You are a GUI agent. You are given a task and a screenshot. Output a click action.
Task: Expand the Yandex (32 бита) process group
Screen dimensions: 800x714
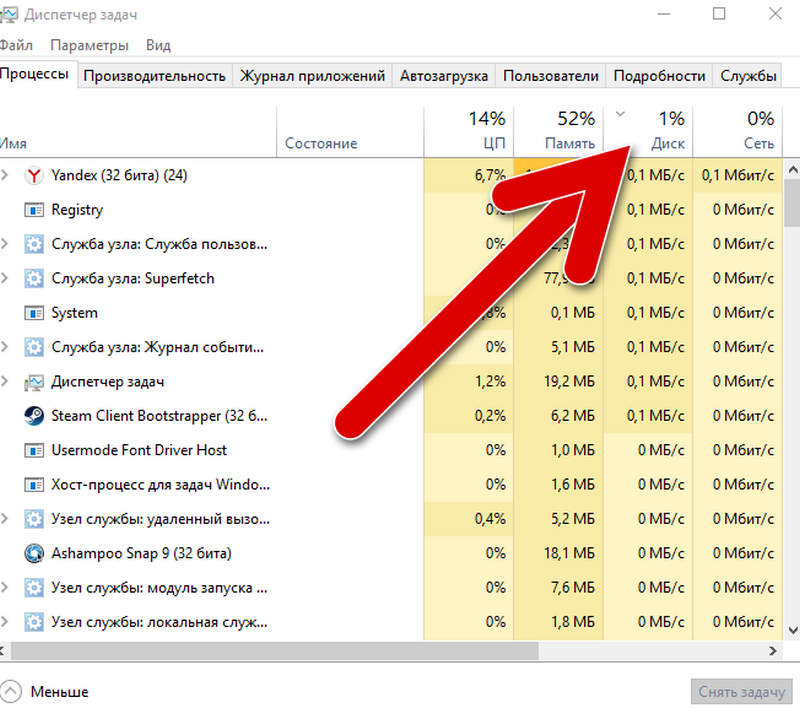point(5,175)
